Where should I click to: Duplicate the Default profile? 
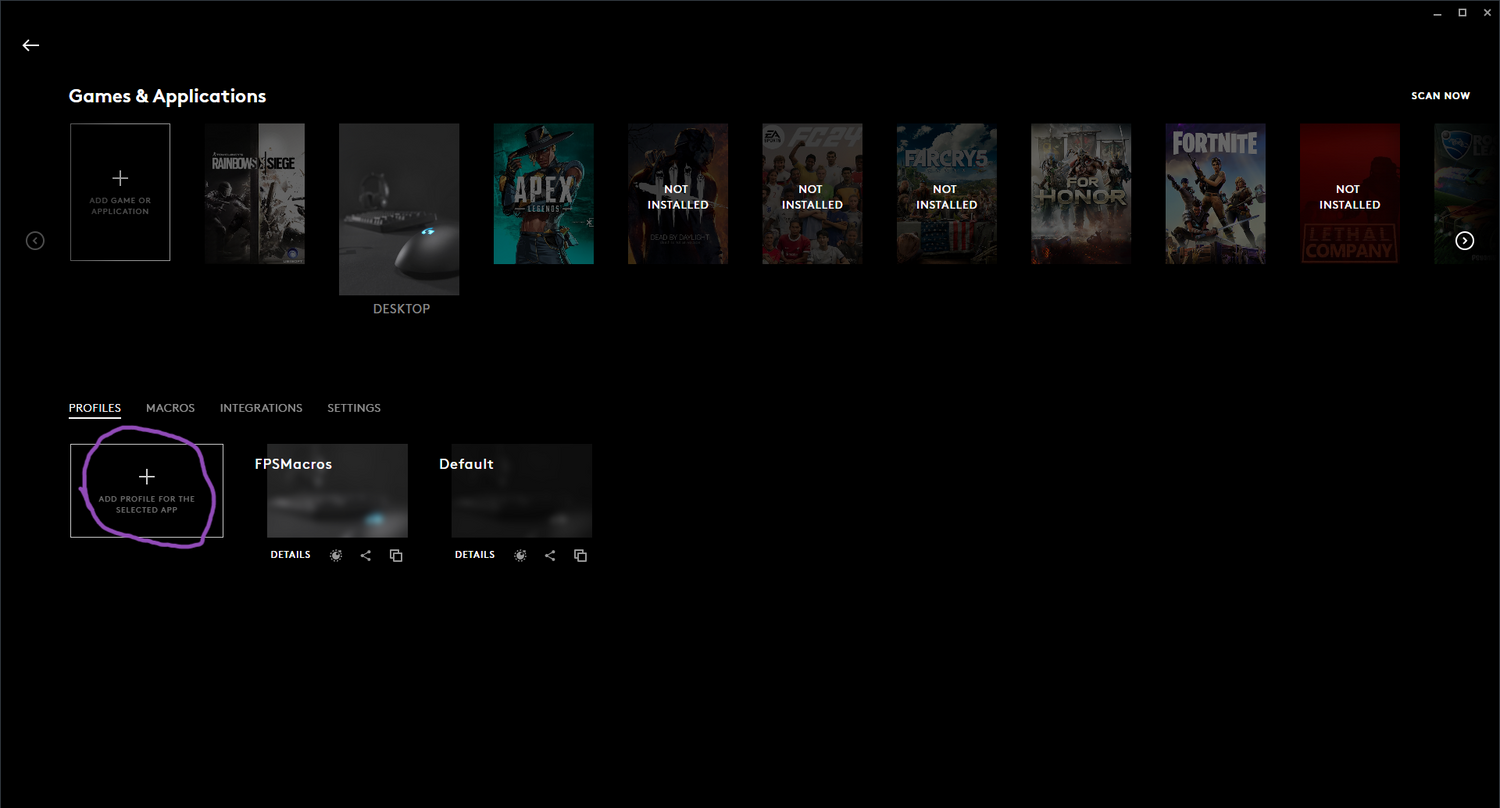pos(580,555)
